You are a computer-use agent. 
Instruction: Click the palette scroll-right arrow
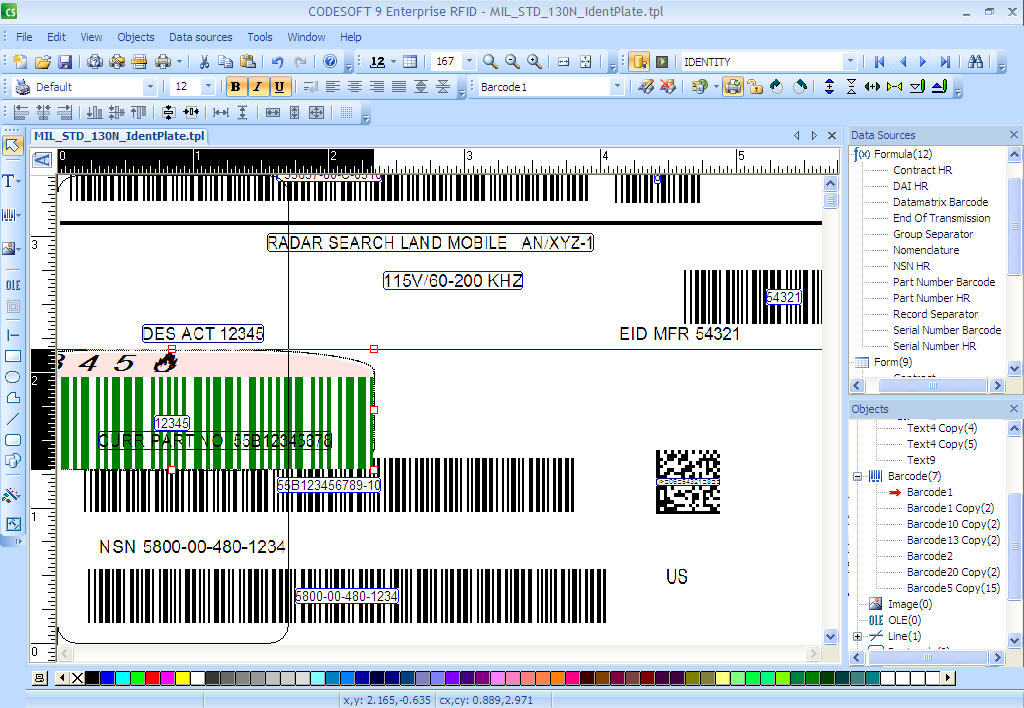[948, 678]
